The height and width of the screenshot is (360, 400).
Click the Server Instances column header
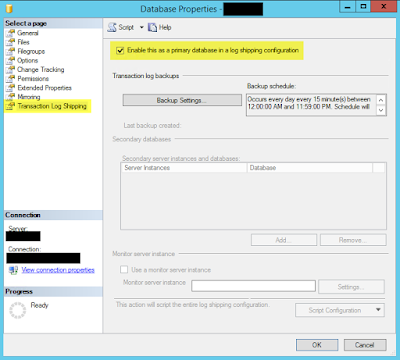184,168
